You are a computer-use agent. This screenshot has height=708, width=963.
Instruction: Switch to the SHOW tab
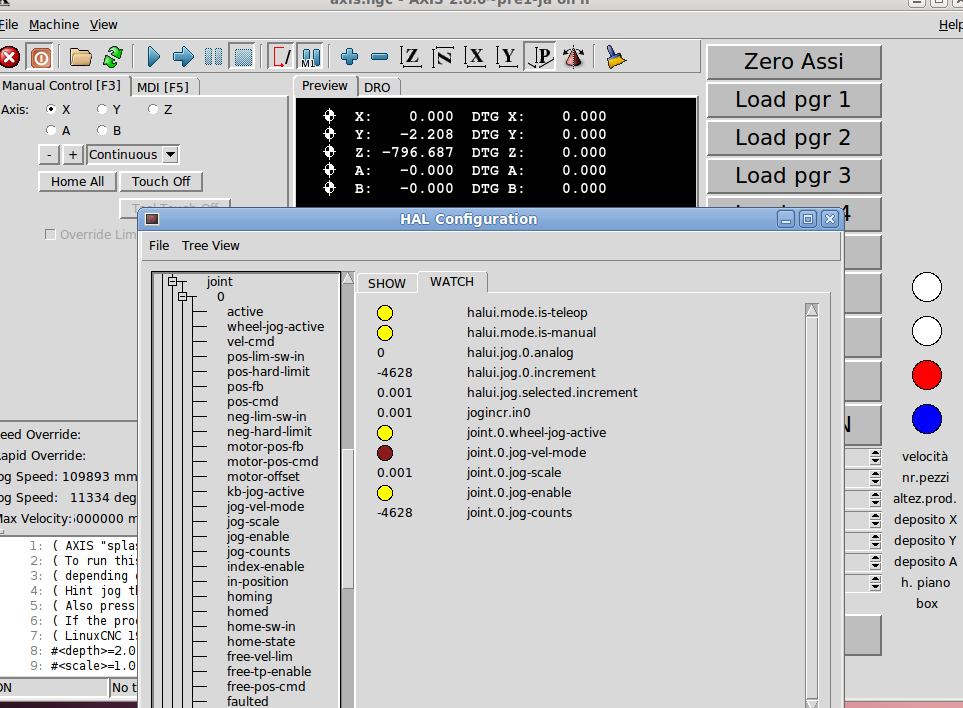[x=387, y=283]
